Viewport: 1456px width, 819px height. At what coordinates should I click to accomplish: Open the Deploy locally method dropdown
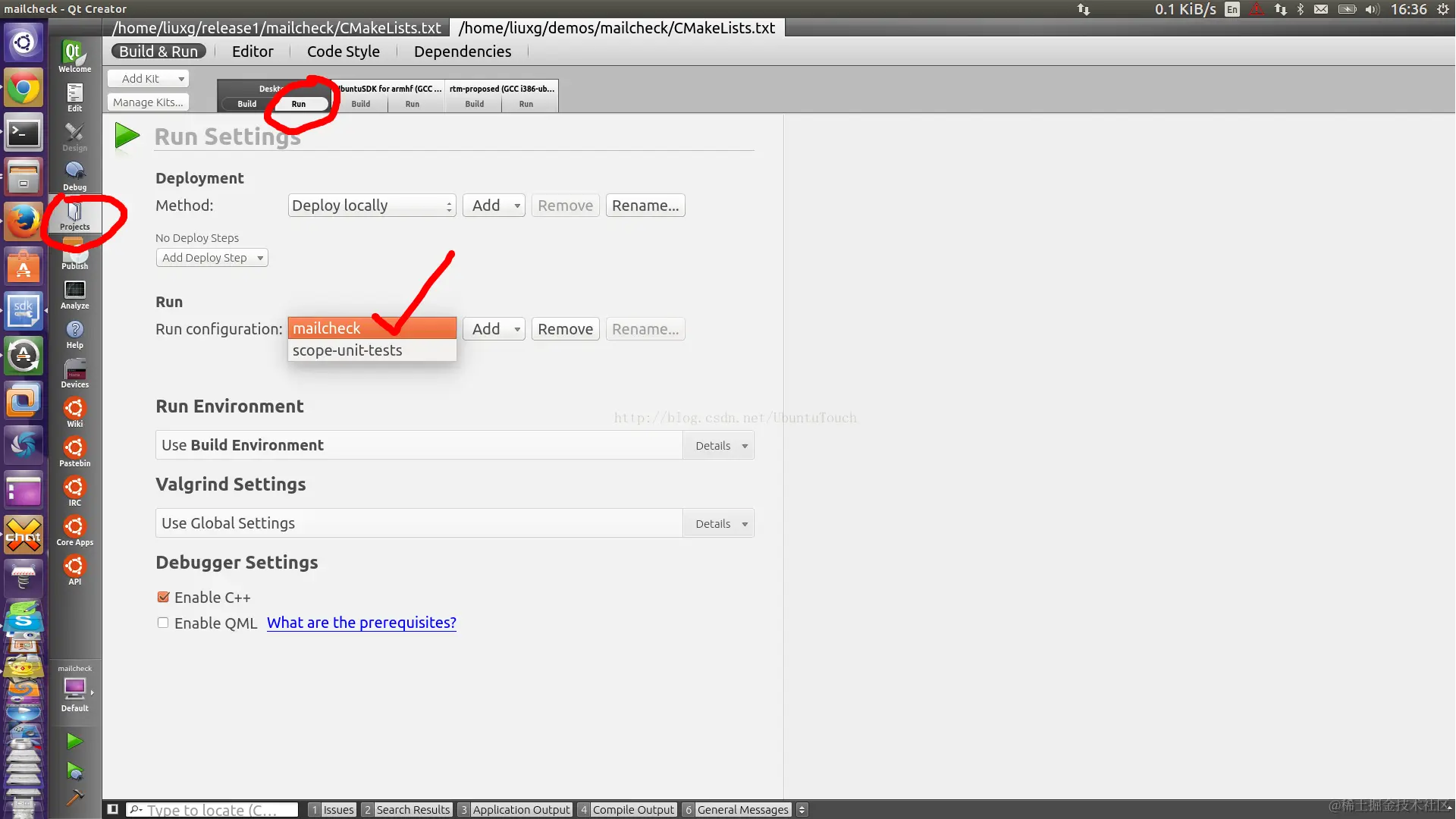[x=372, y=206]
